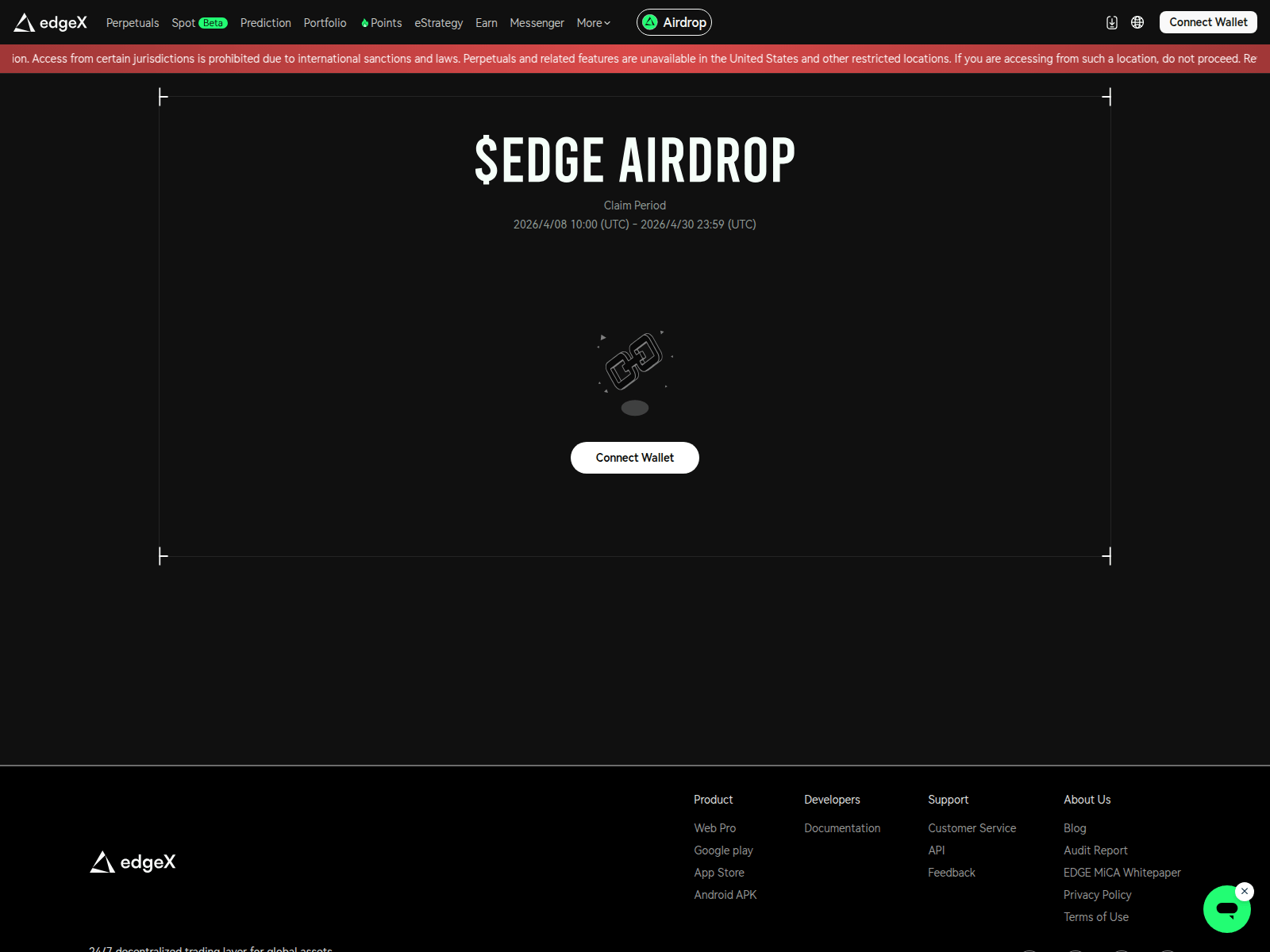This screenshot has width=1270, height=952.
Task: Open the app download icon
Action: pyautogui.click(x=1112, y=22)
